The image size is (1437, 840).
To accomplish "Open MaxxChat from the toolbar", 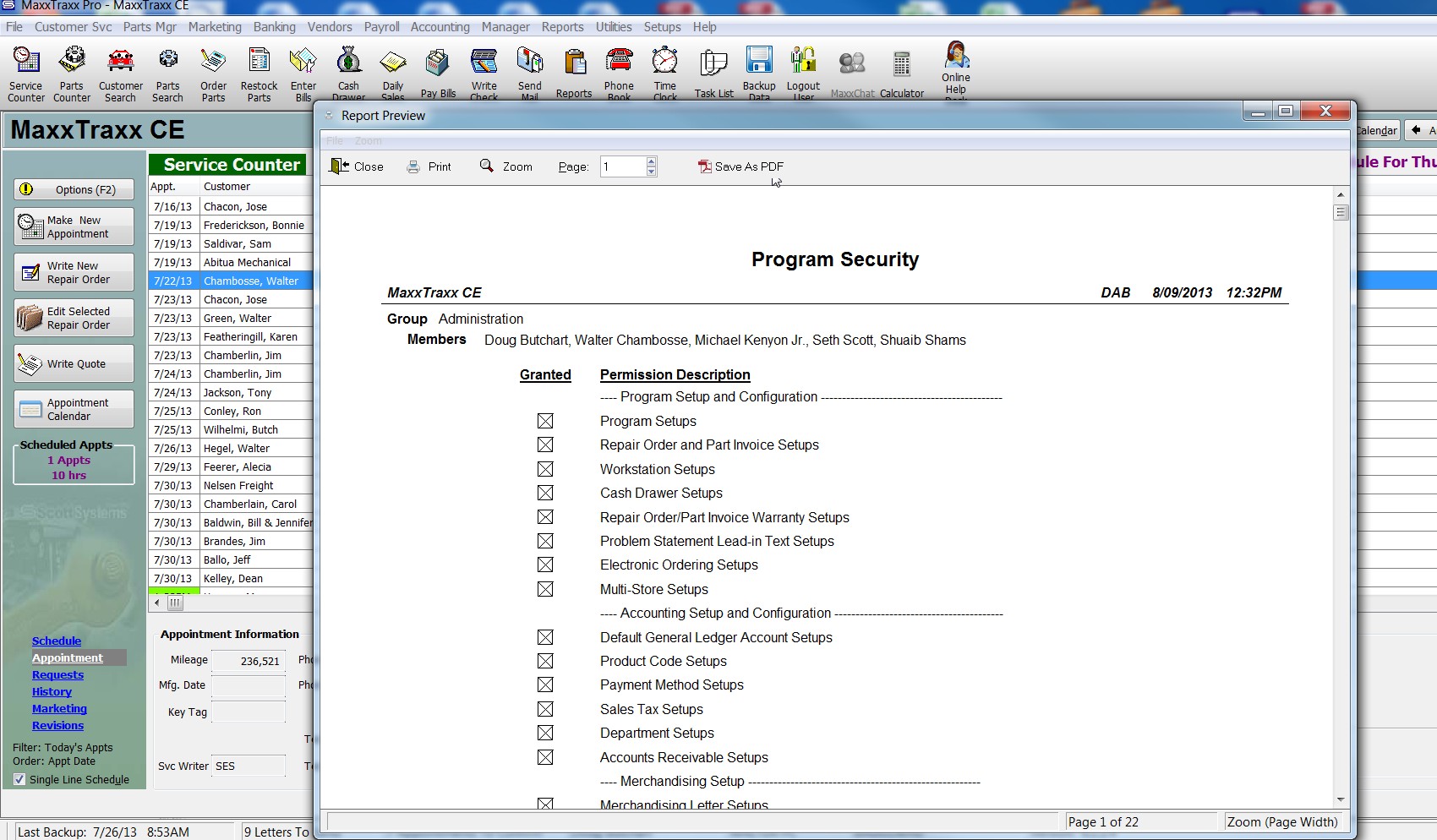I will pyautogui.click(x=852, y=74).
